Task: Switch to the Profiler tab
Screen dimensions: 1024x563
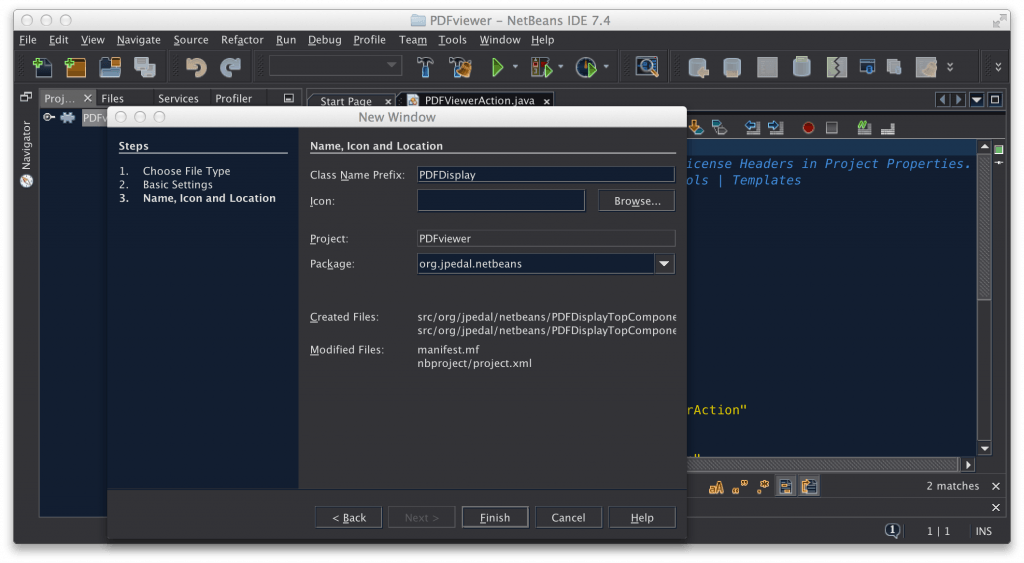Action: click(x=233, y=99)
